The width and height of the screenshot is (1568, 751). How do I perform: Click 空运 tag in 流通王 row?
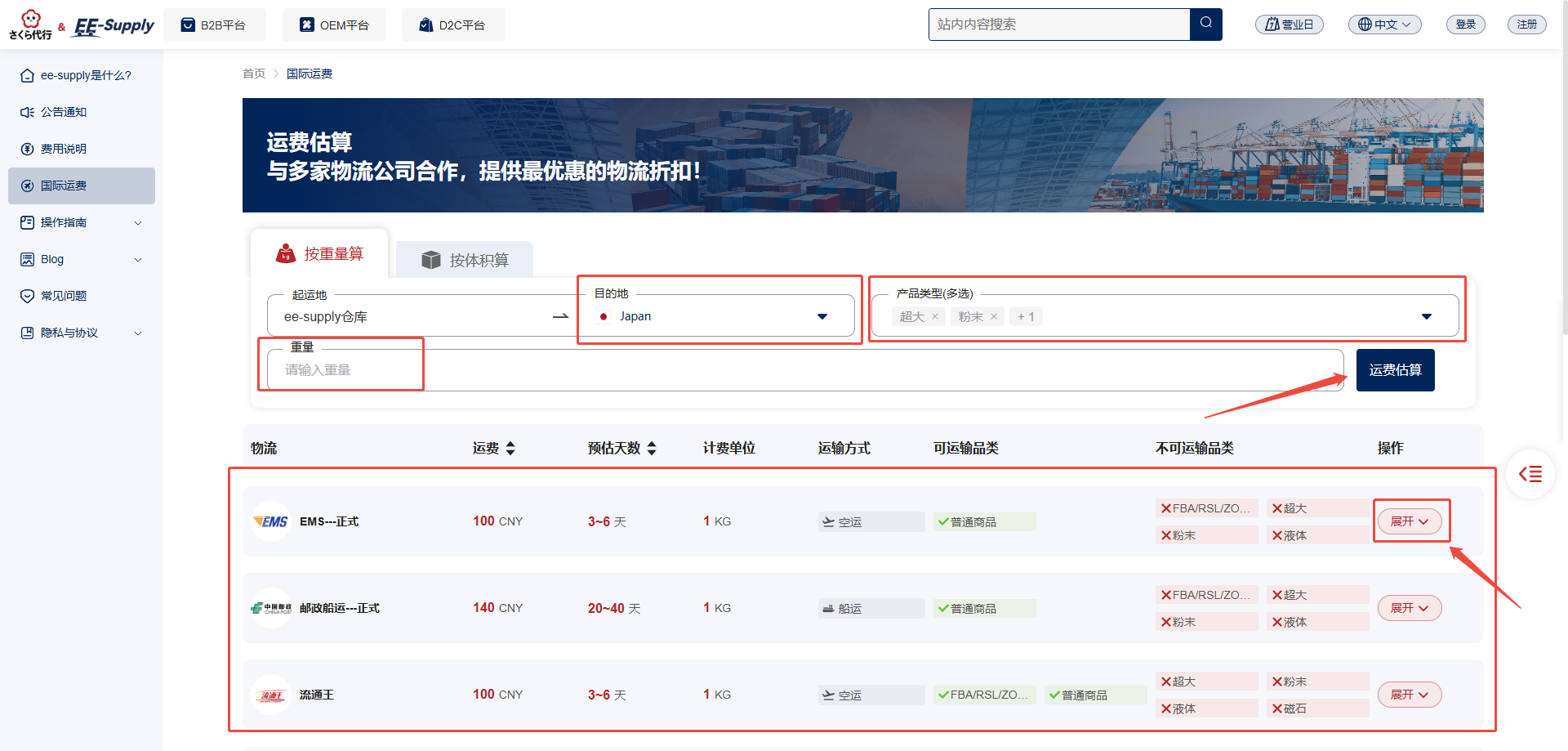(871, 695)
